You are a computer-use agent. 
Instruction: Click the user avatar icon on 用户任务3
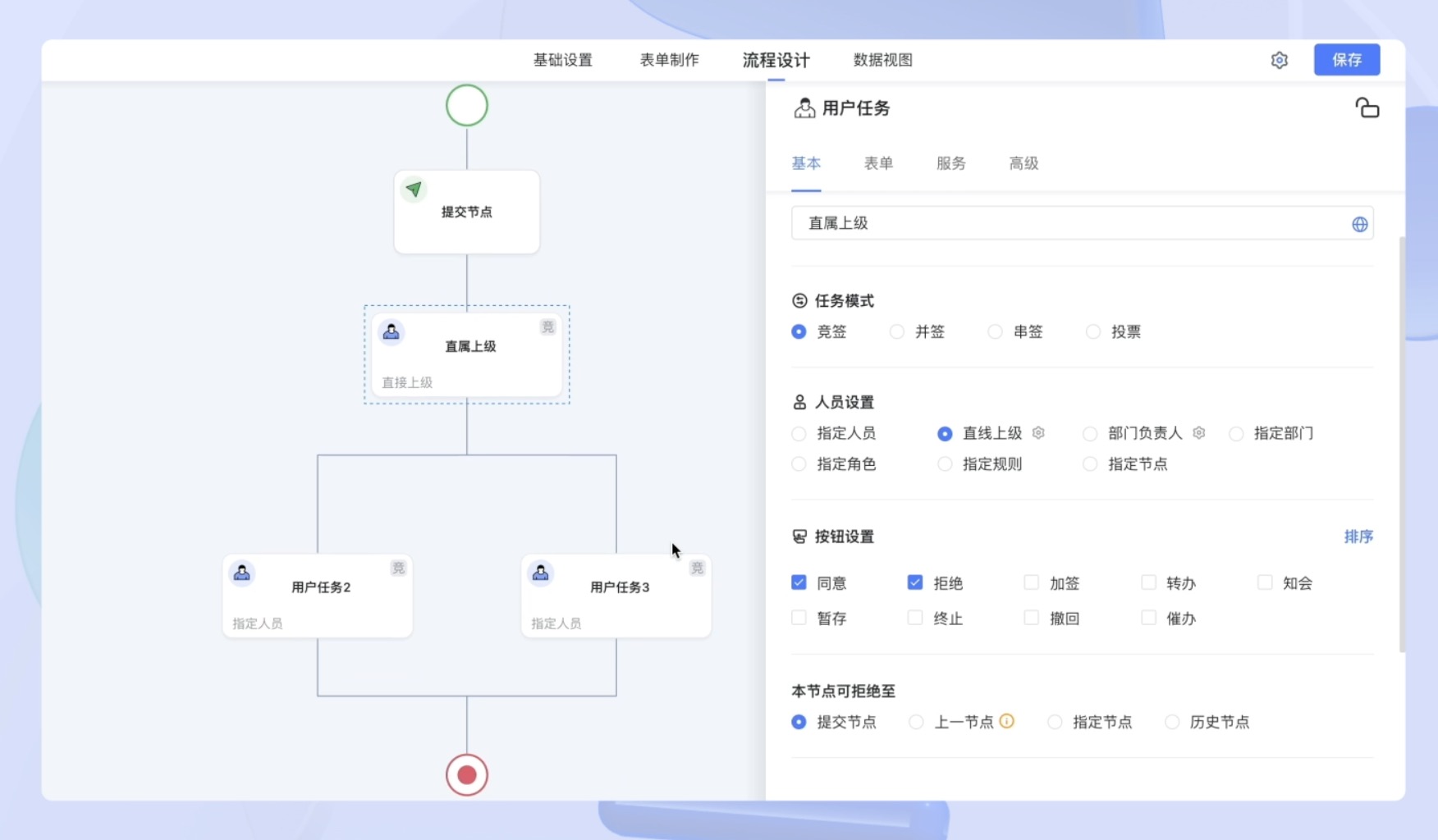(x=541, y=573)
